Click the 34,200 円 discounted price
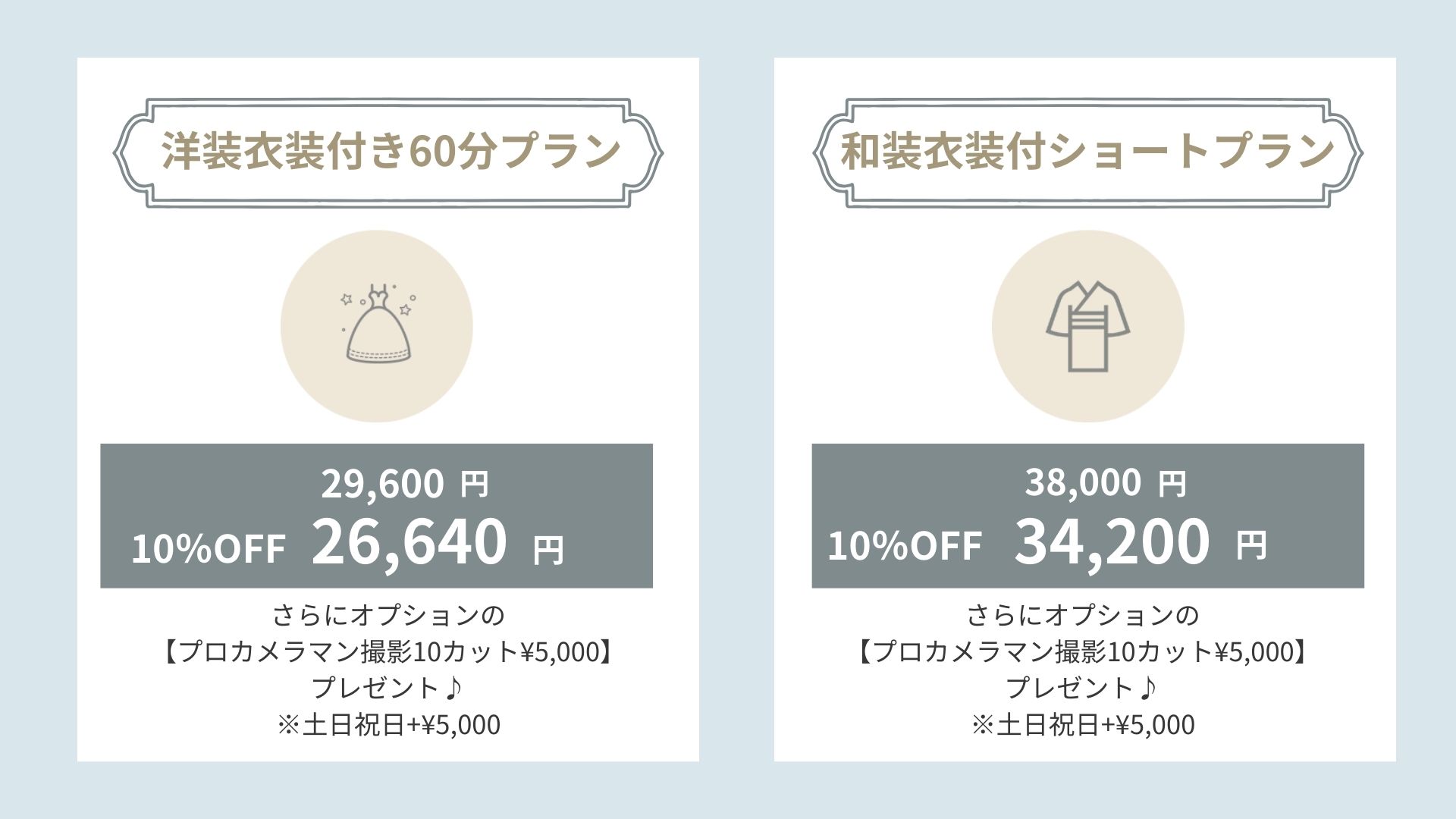1456x819 pixels. pos(1141,541)
